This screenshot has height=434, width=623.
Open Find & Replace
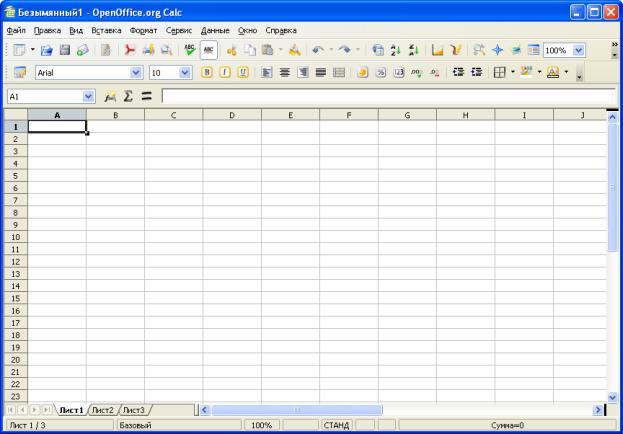[479, 50]
